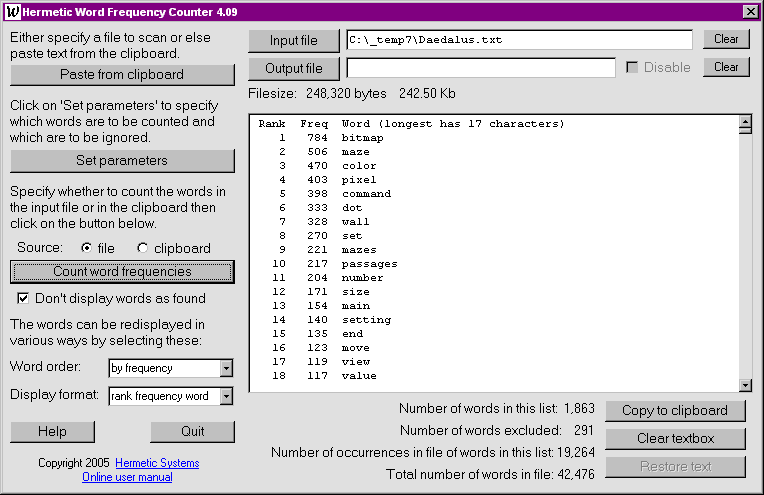Image resolution: width=764 pixels, height=495 pixels.
Task: Open the Display format dropdown
Action: (226, 396)
